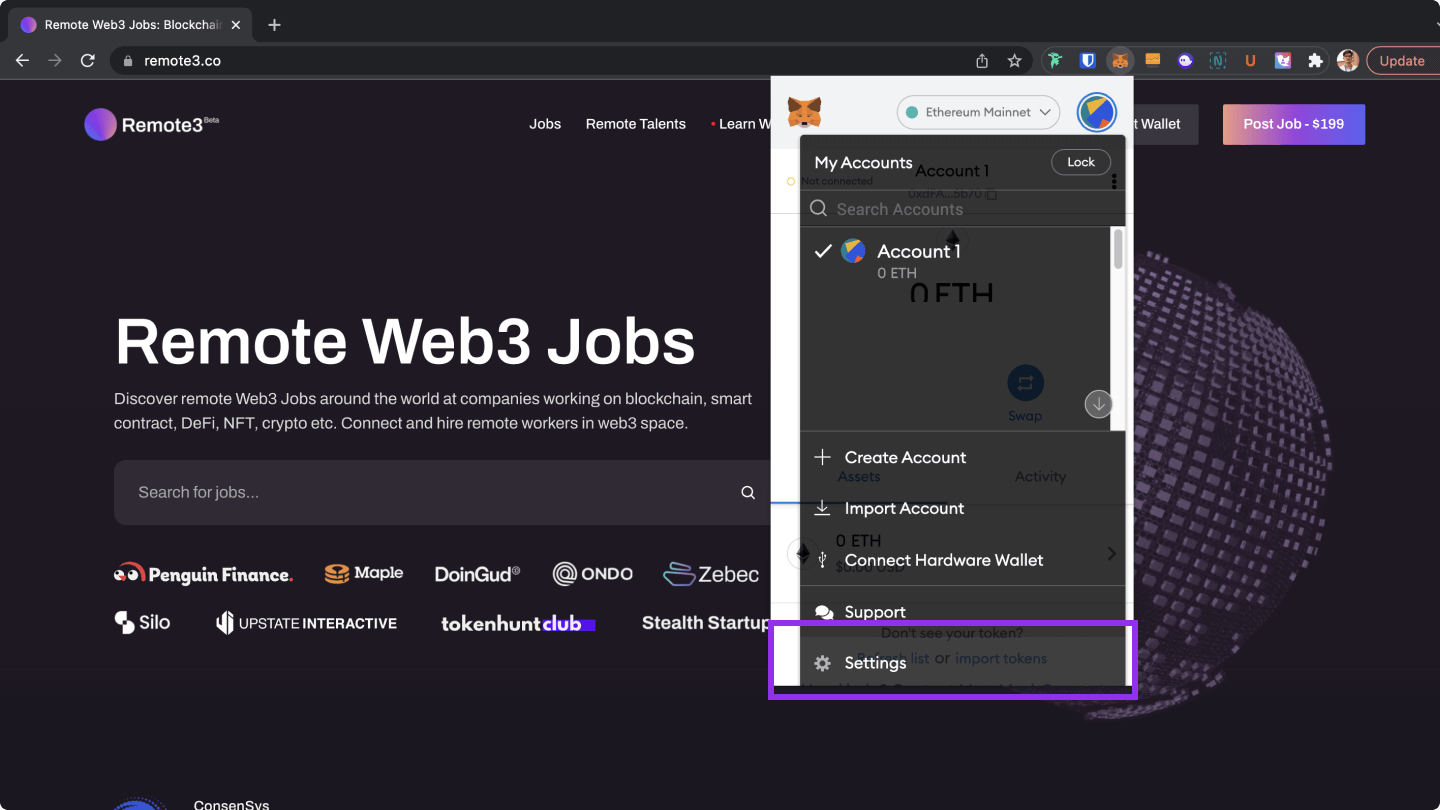Open the Penguin Finance logo
This screenshot has width=1440, height=810.
204,574
